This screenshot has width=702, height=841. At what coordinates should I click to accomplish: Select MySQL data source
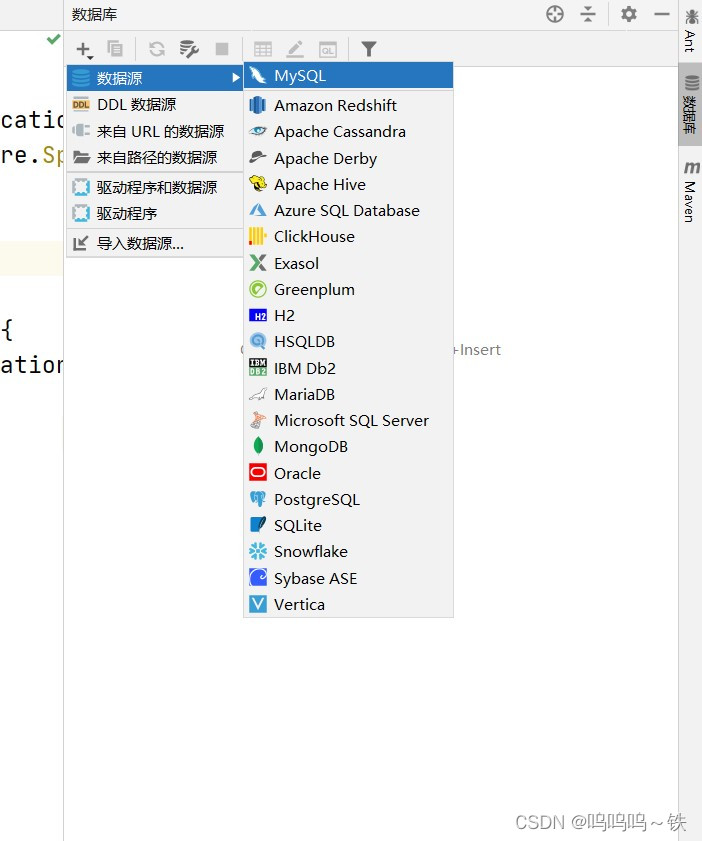point(349,76)
